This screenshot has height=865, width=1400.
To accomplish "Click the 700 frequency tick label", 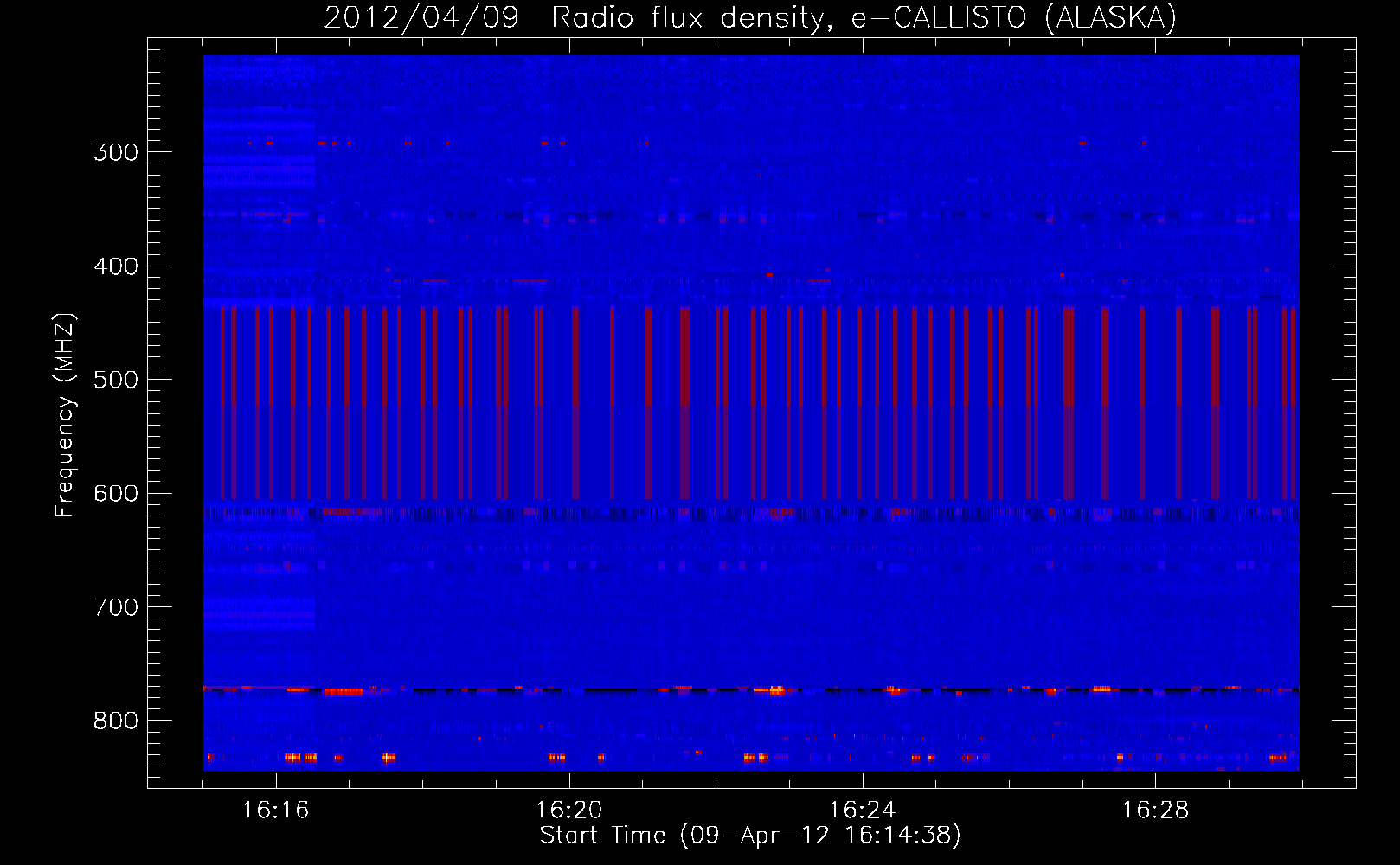I will pyautogui.click(x=116, y=607).
